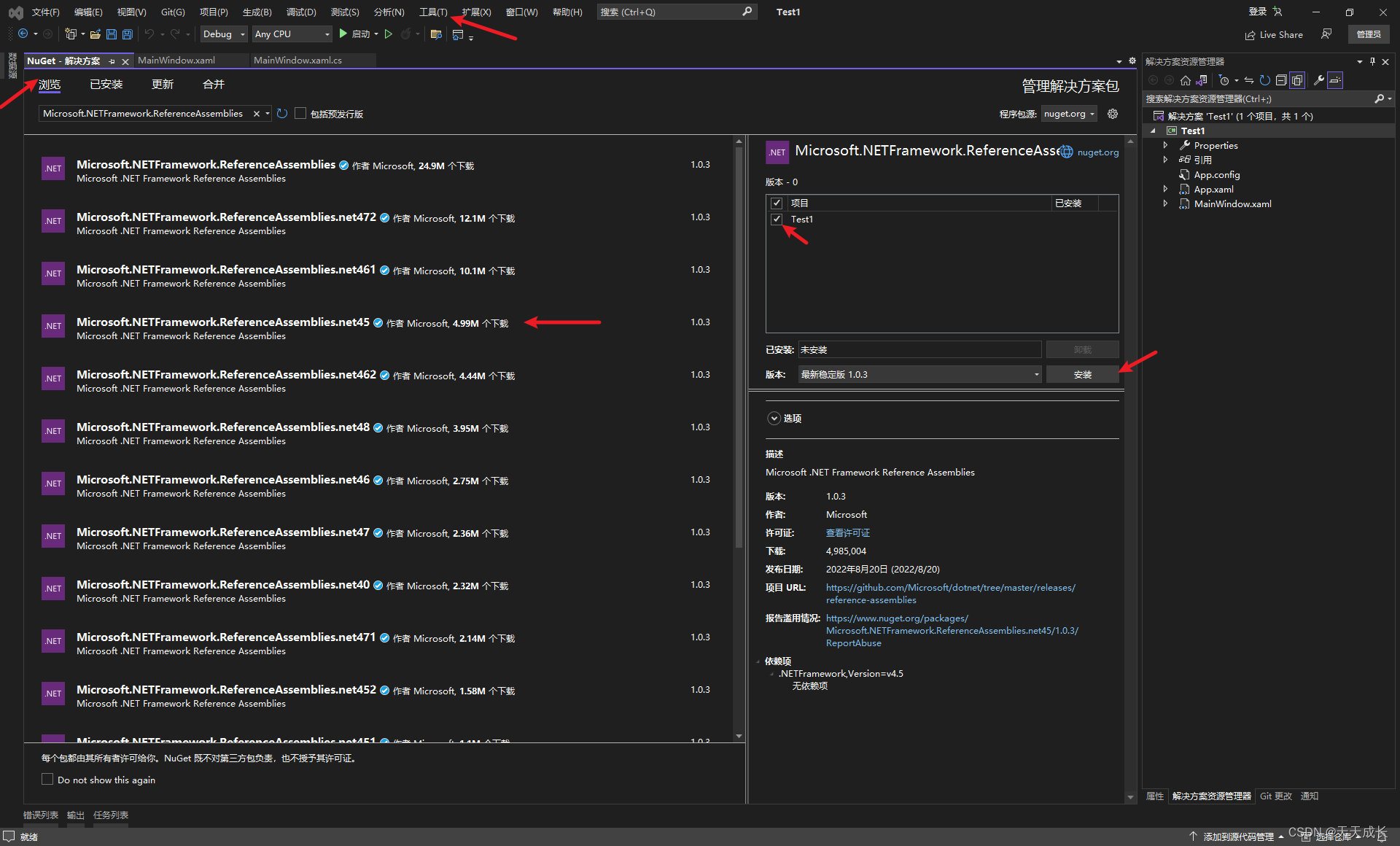Open the package version selection dropdown

(x=920, y=374)
